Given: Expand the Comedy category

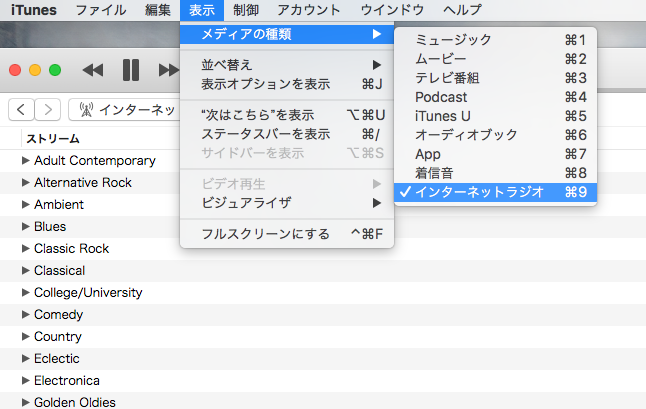Looking at the screenshot, I should coord(26,315).
